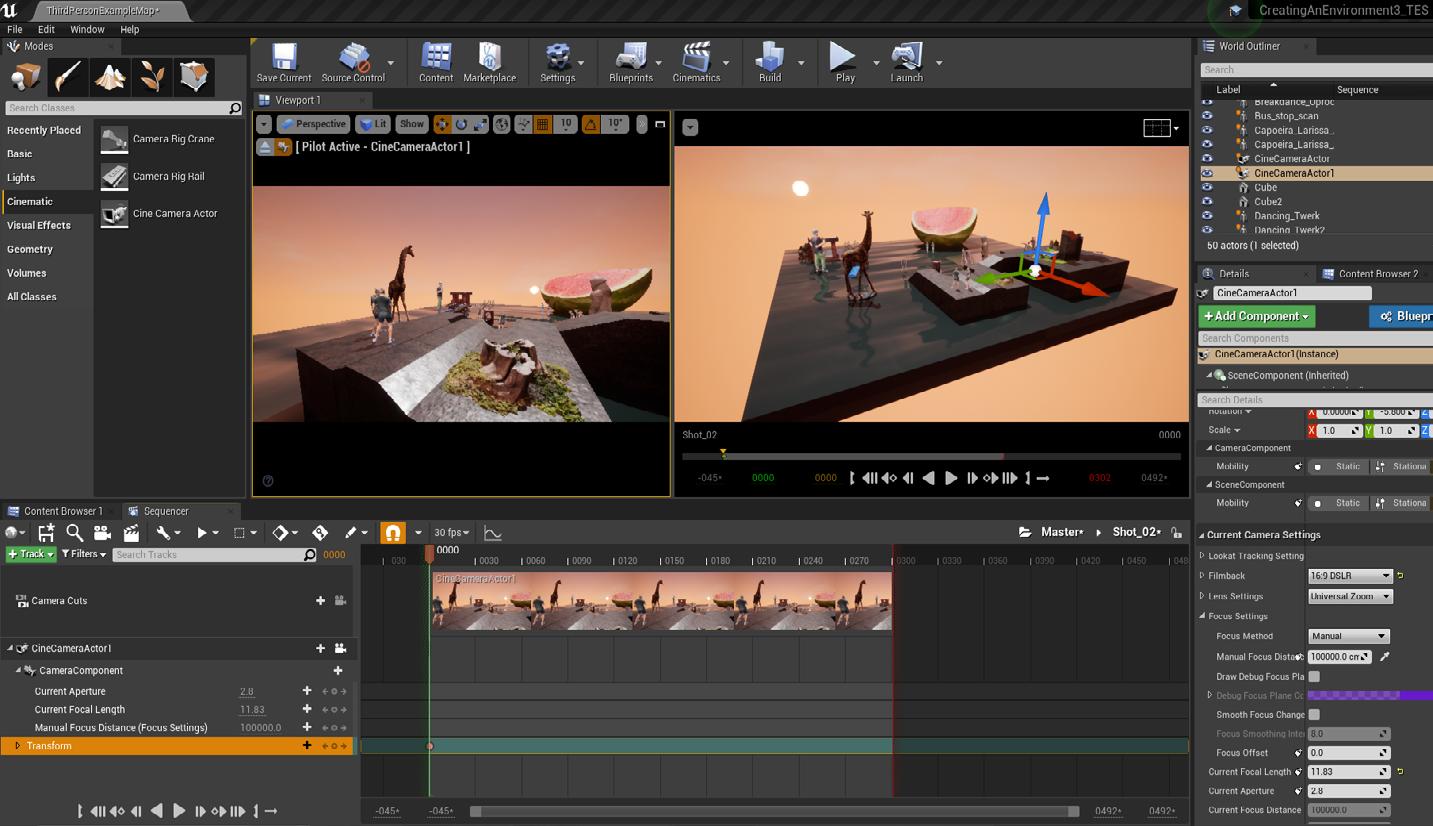Click the Search Tracks input field
Viewport: 1433px width, 826px height.
(208, 555)
